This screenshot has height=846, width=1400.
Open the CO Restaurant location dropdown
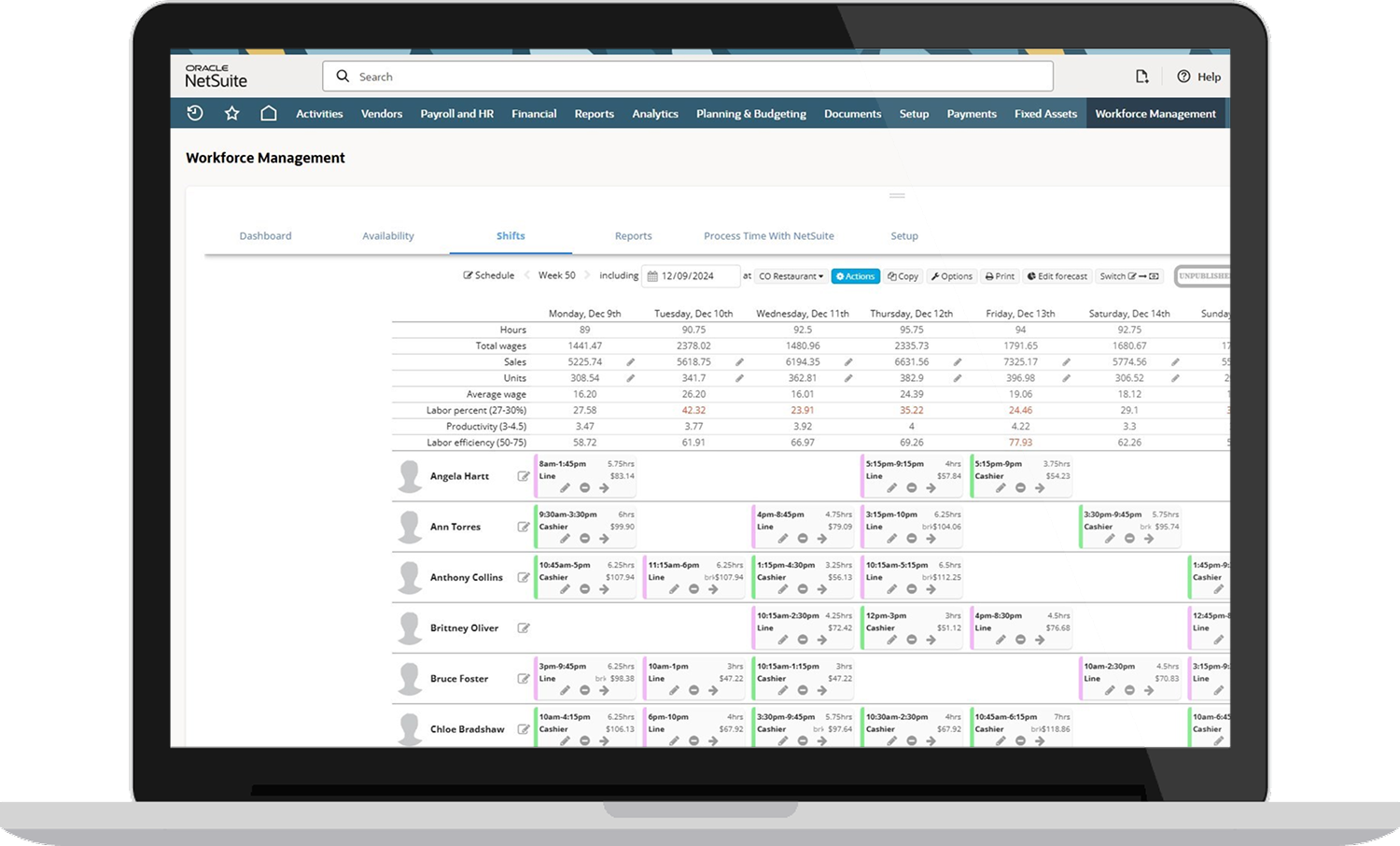(791, 275)
